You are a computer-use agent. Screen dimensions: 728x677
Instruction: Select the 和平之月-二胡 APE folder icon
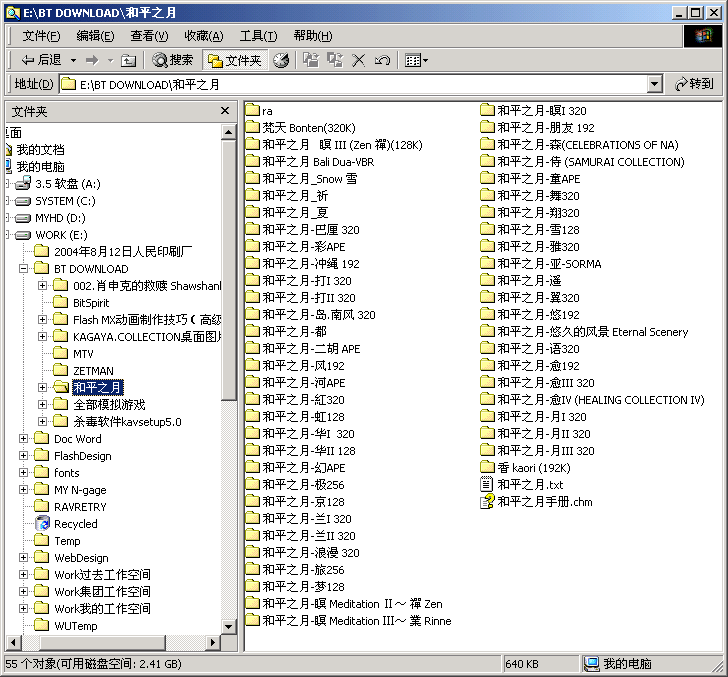pos(253,348)
